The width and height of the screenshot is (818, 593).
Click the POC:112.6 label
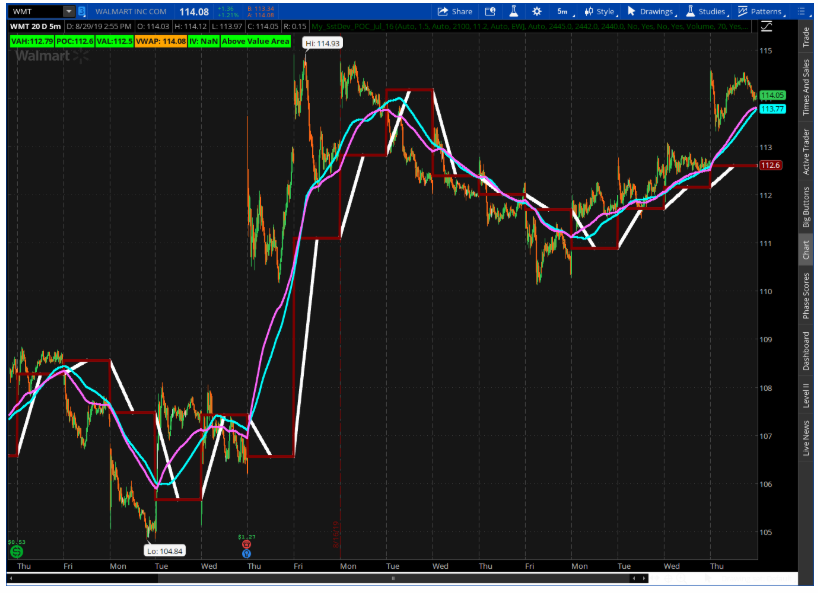[x=75, y=41]
